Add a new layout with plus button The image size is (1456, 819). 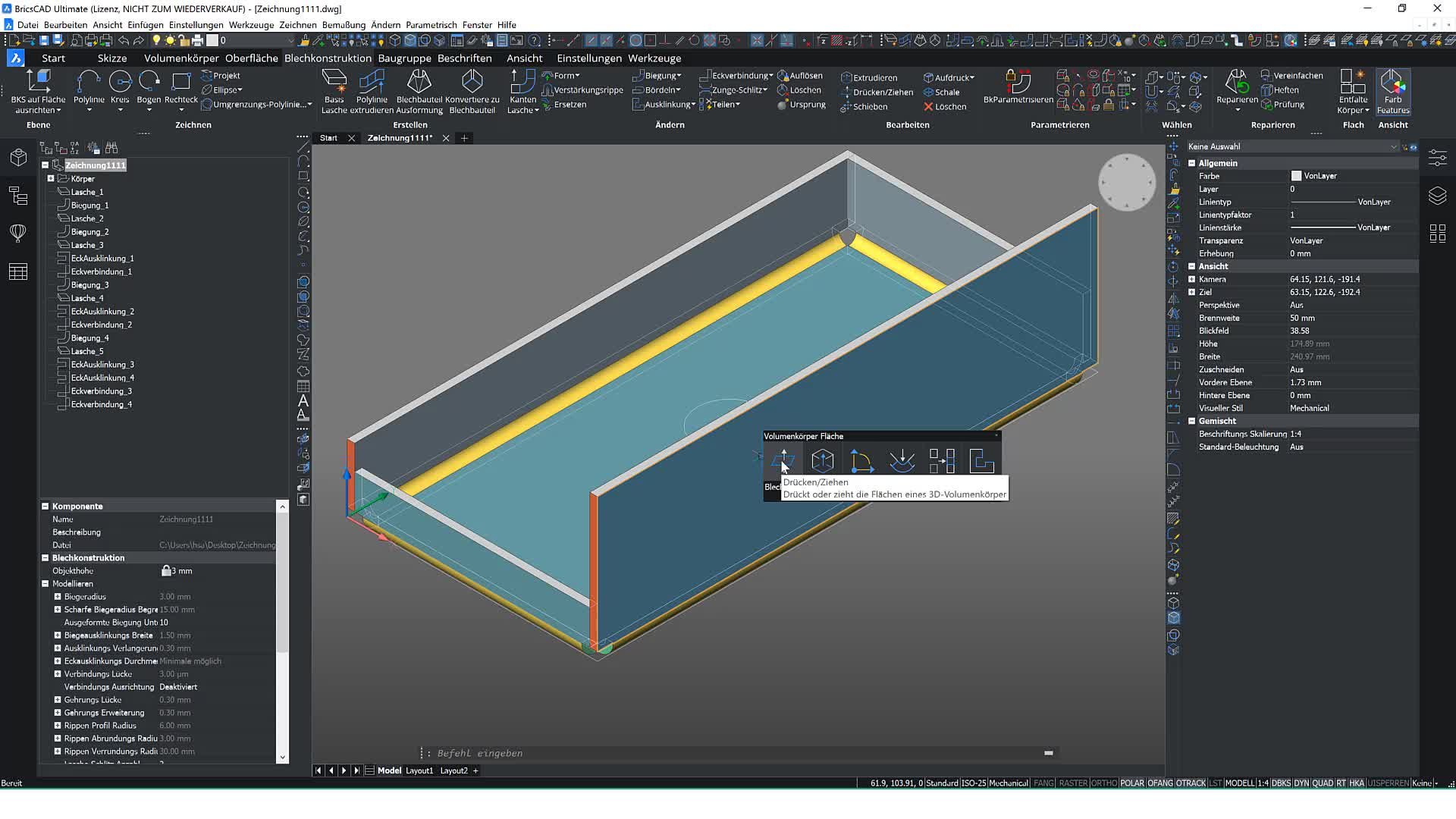(475, 770)
